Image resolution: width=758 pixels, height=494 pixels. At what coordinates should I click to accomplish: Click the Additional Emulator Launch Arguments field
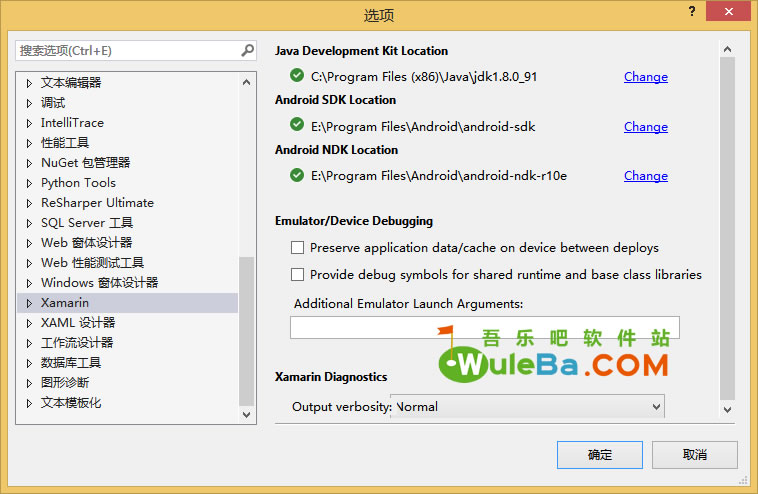pos(485,327)
